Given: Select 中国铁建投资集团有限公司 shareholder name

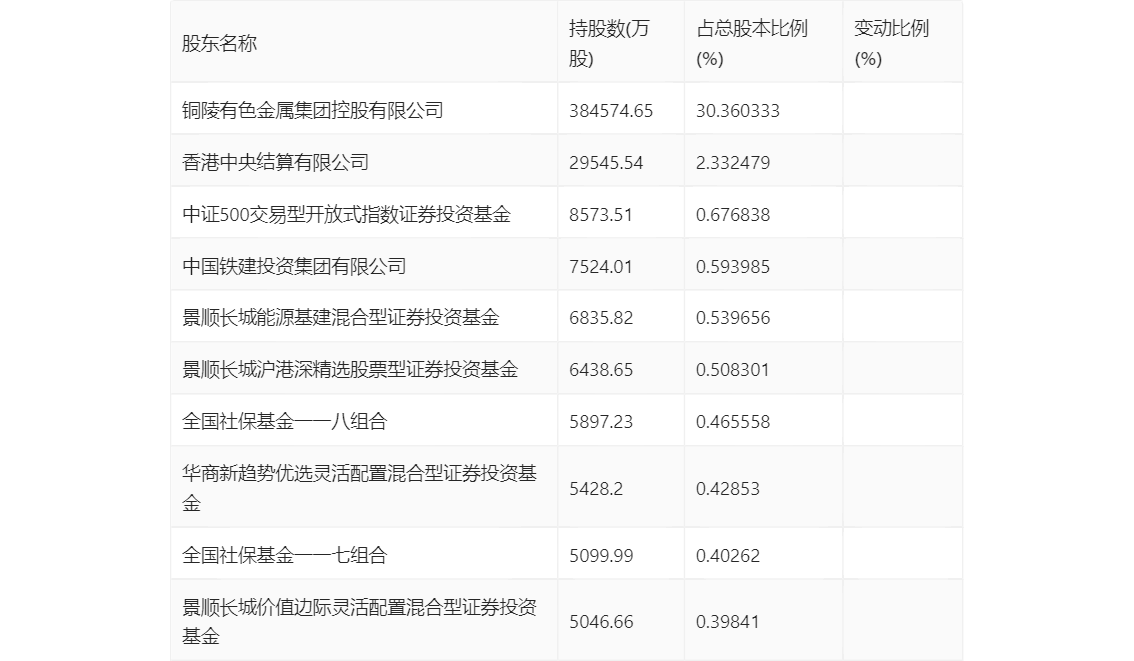Looking at the screenshot, I should click(294, 266).
